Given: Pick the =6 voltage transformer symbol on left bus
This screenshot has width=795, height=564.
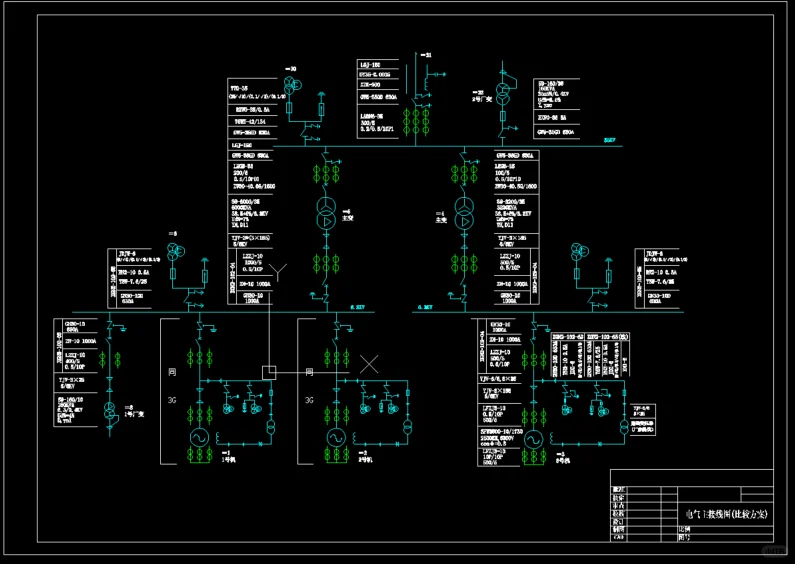Looking at the screenshot, I should pyautogui.click(x=175, y=252).
